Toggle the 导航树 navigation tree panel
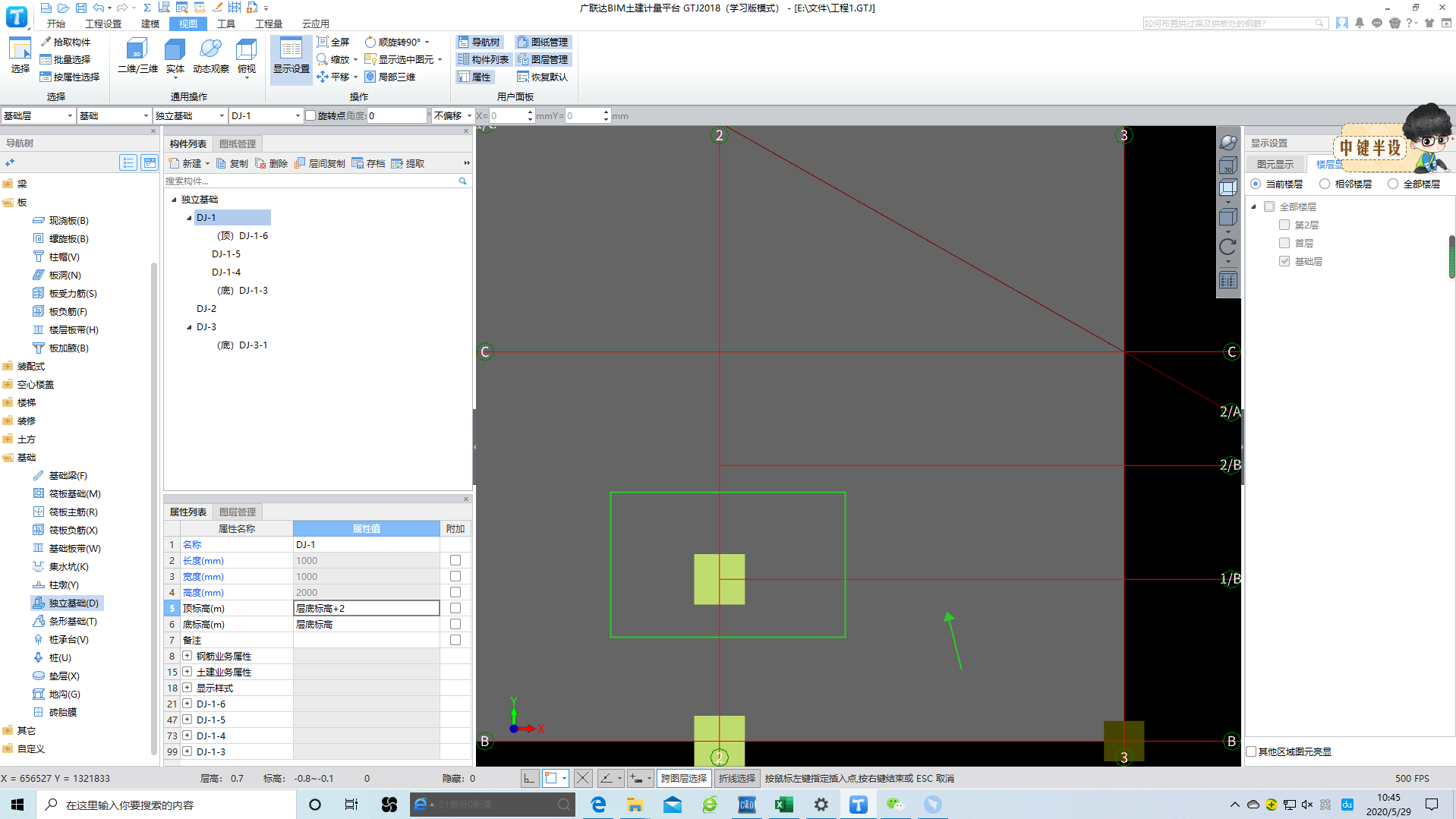 point(479,42)
